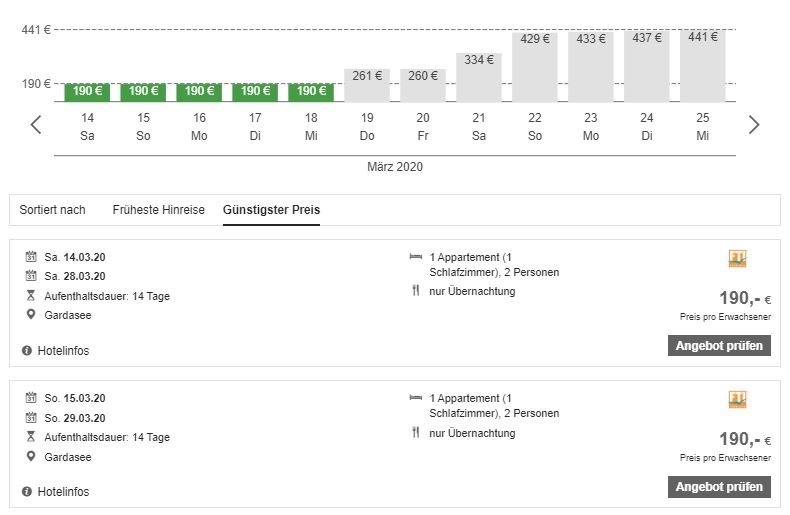Image resolution: width=790 pixels, height=515 pixels.
Task: Click hourglass icon beside Aufenthaltsdauer in first offer
Action: [31, 296]
